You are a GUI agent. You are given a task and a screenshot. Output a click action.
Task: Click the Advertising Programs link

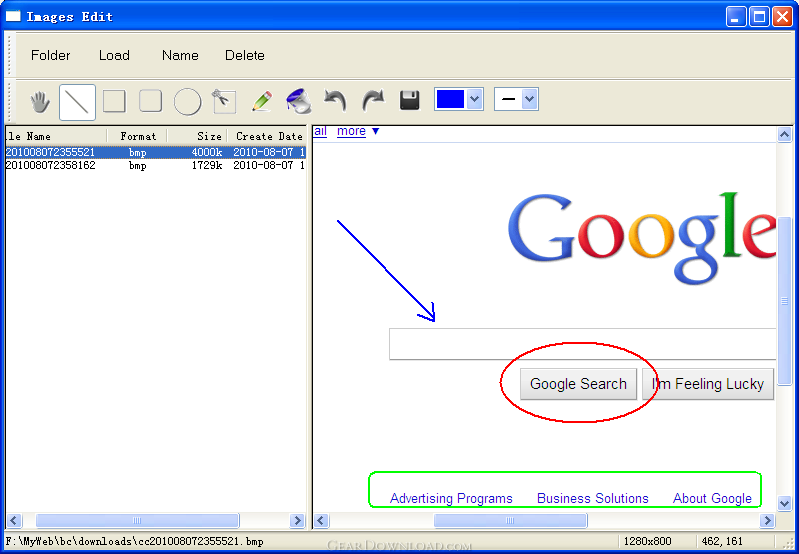click(451, 498)
